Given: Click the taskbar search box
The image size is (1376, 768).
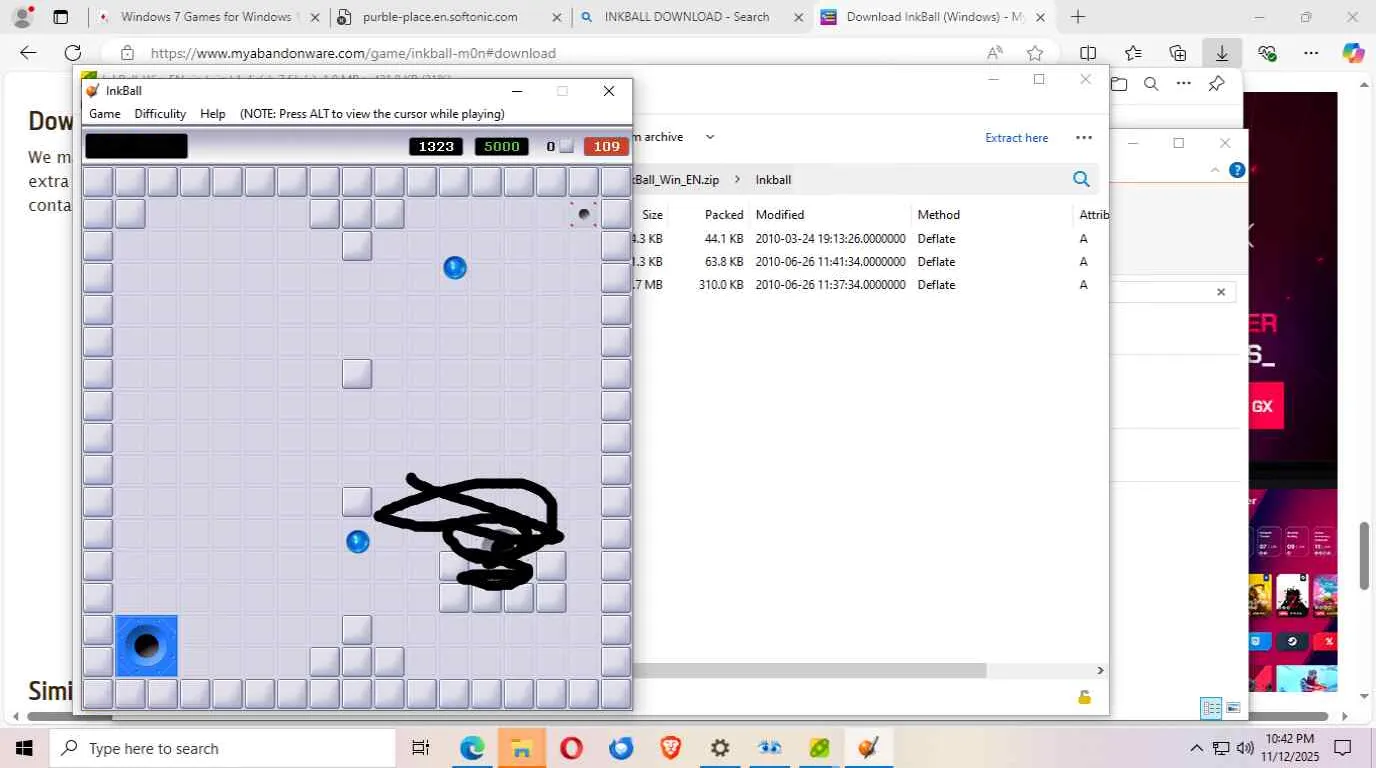Looking at the screenshot, I should point(222,748).
